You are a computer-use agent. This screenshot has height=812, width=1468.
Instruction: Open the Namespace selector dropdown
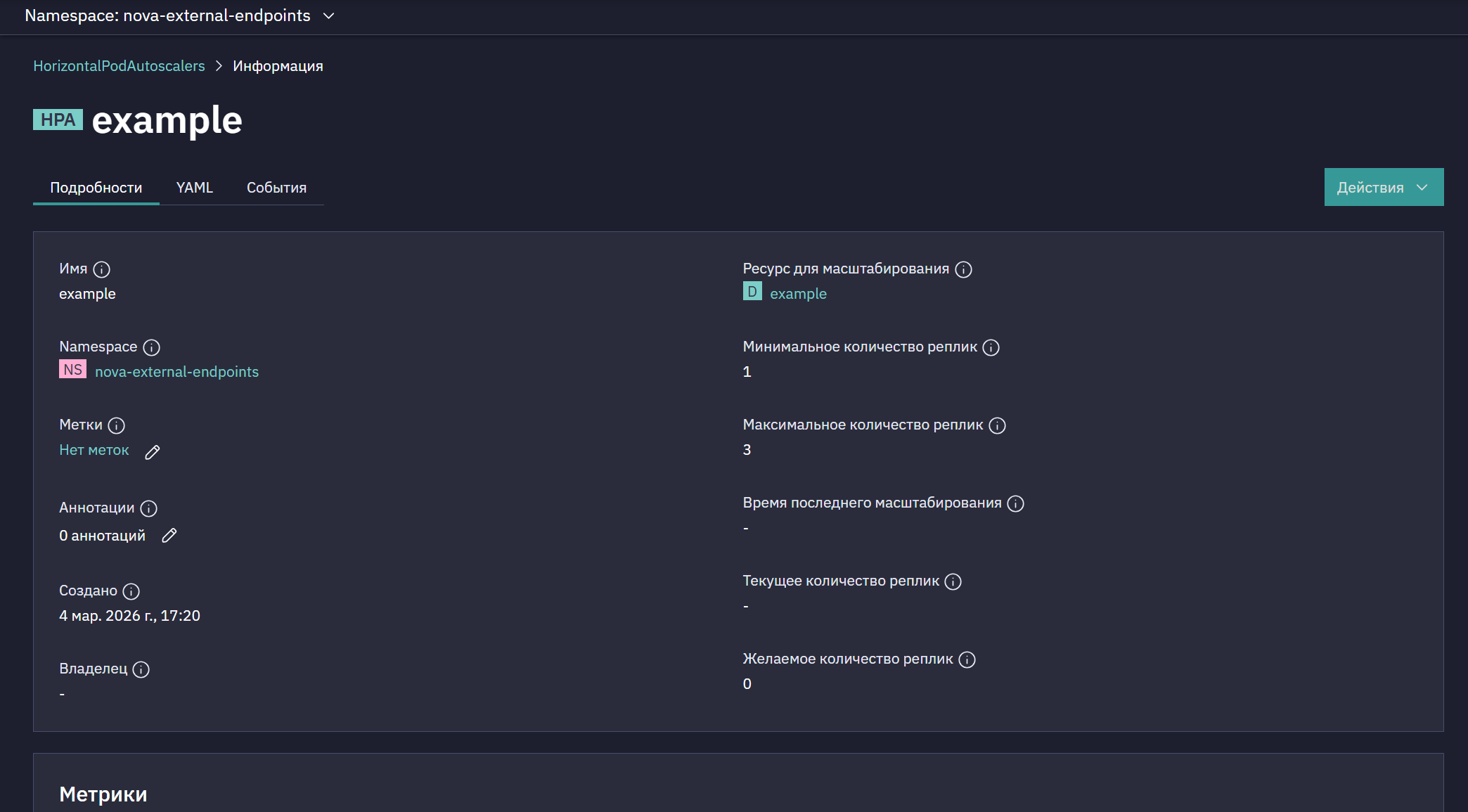180,15
